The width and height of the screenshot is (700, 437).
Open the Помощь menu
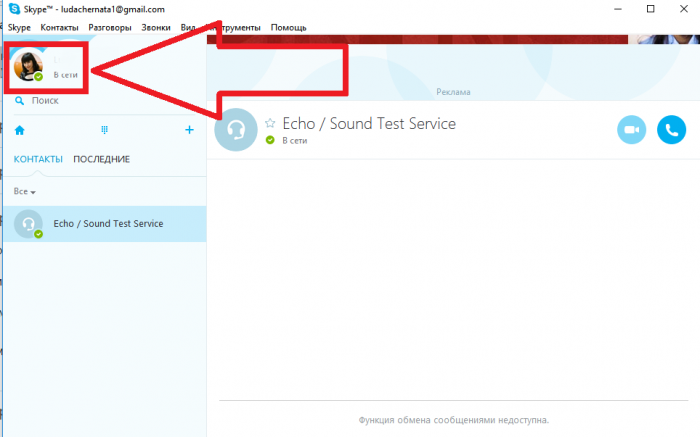(x=291, y=28)
